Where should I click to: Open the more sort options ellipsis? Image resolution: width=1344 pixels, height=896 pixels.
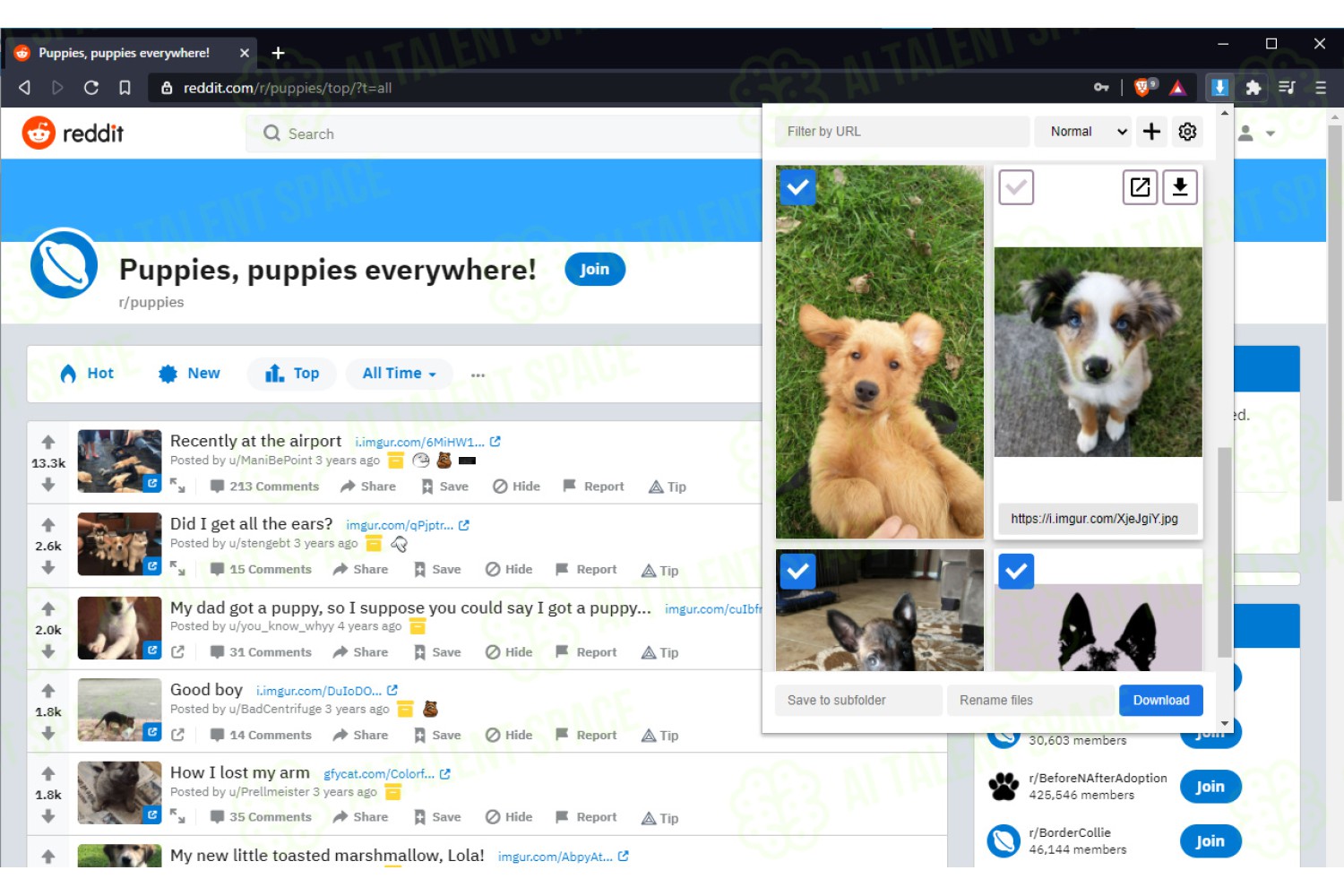pos(478,375)
